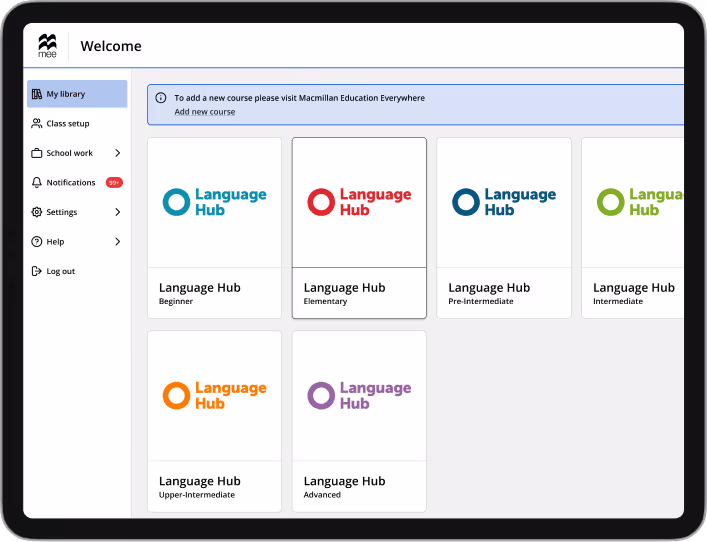
Task: Click the Elementary level label
Action: point(325,301)
